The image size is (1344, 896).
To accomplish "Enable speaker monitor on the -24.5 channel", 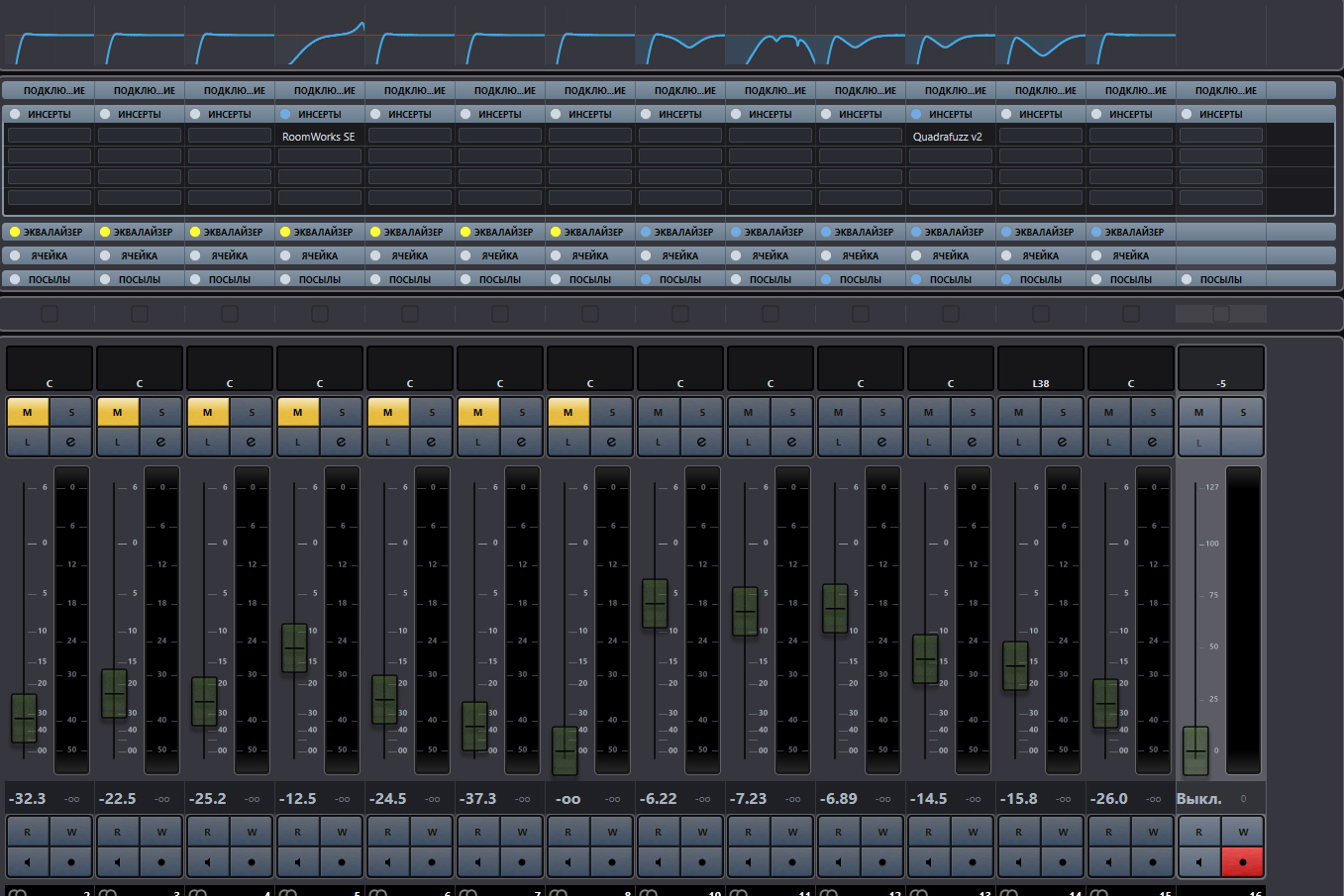I will point(388,862).
